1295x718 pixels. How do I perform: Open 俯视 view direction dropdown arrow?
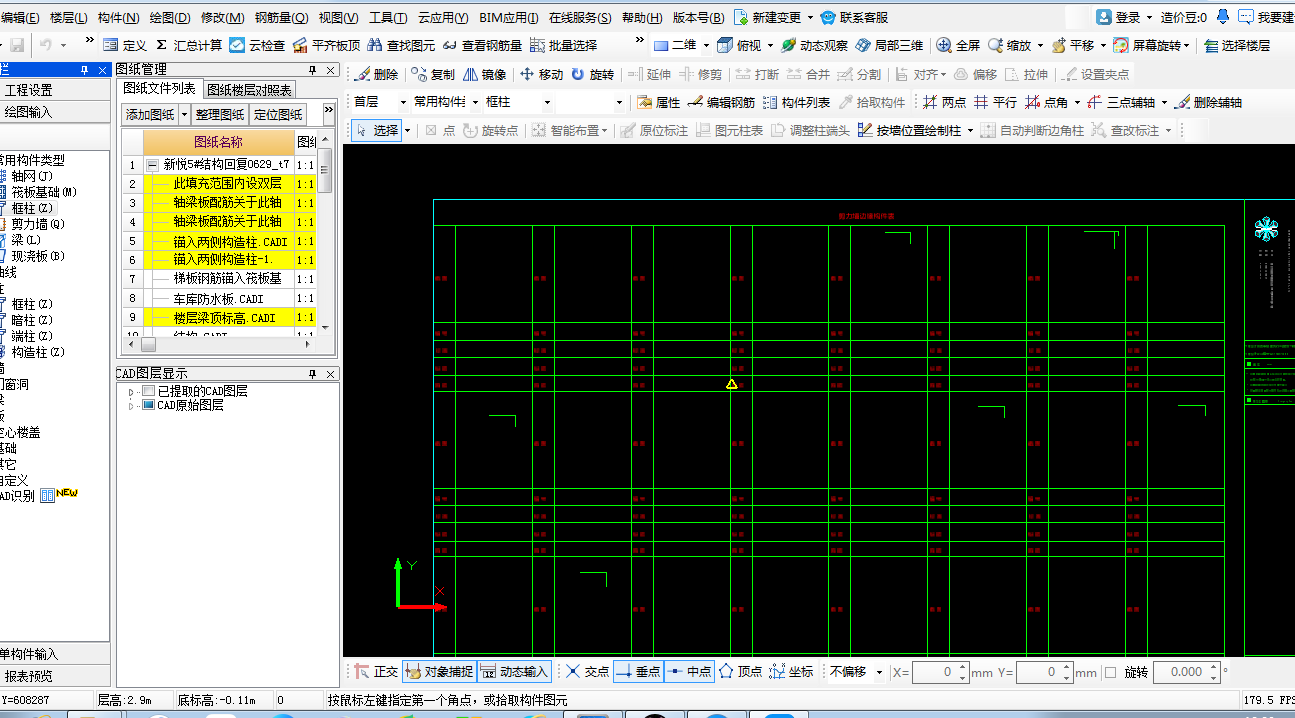771,46
